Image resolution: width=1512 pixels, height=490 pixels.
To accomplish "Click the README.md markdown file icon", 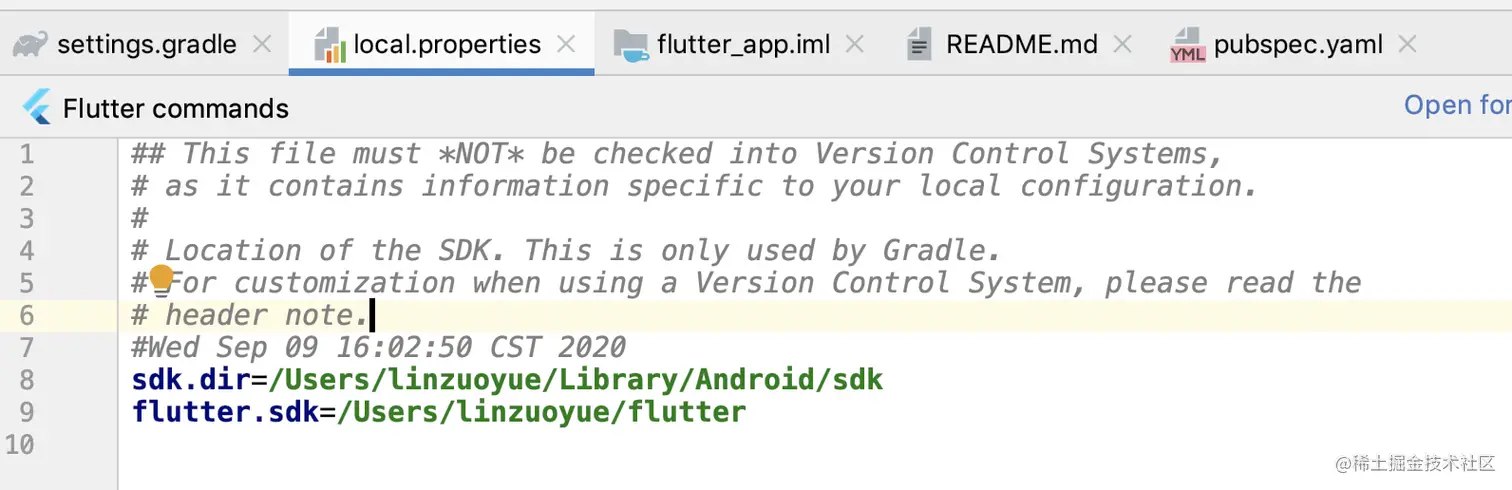I will tap(920, 45).
